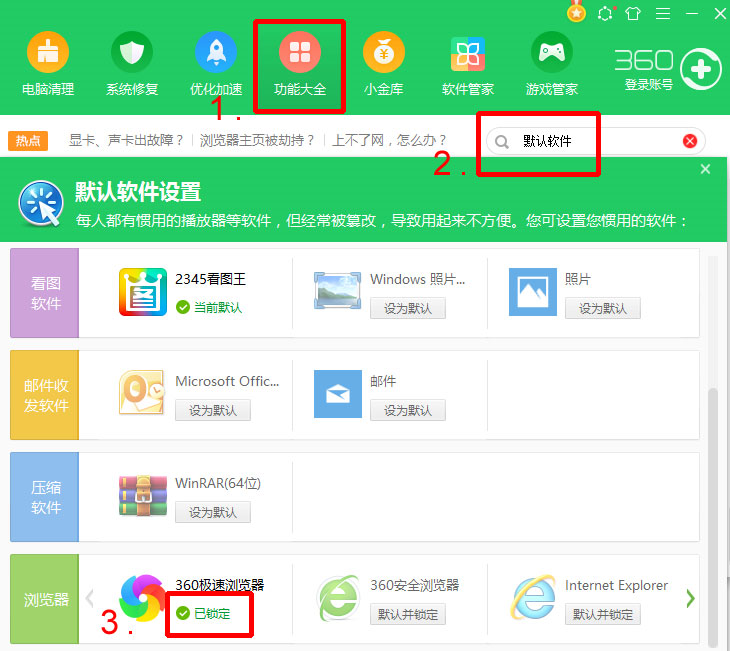Click the 热点 orange tag

coord(28,141)
